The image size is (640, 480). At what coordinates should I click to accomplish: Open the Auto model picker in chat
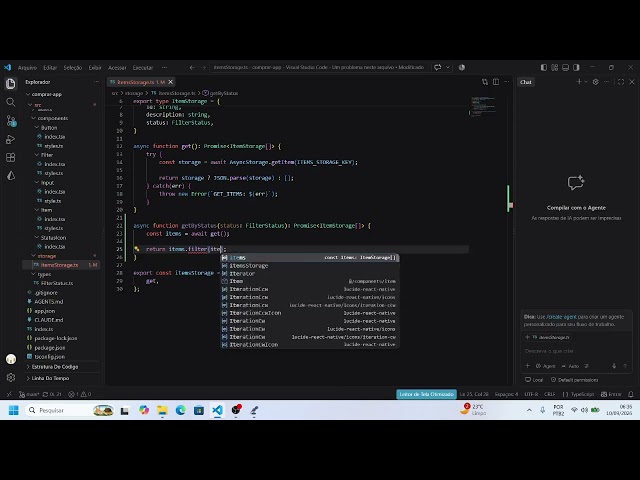click(x=571, y=366)
